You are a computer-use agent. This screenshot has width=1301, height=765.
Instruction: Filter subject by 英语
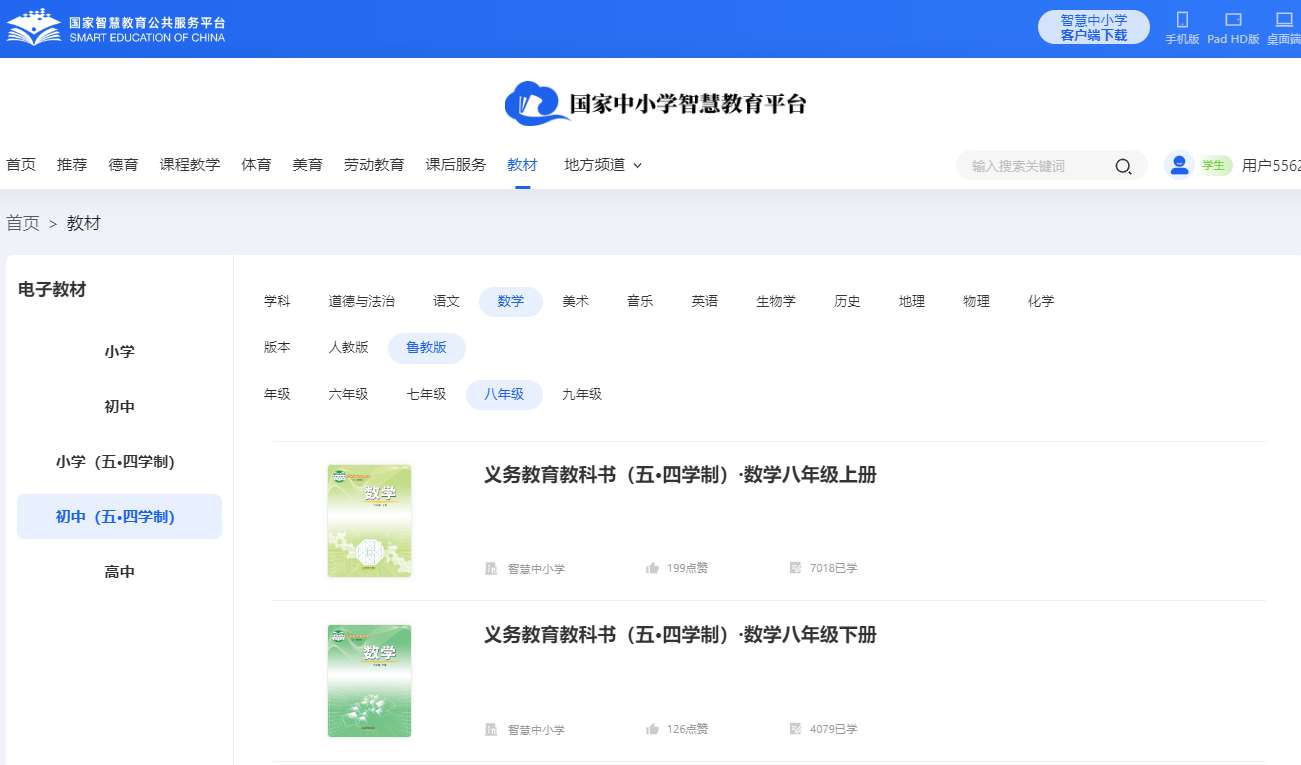[705, 301]
